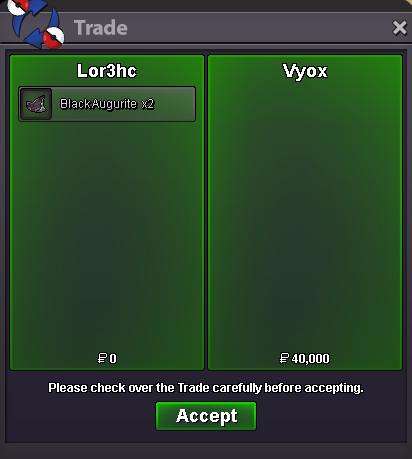
Task: Click the Pokédollar symbol beside Lor3hc's 0
Action: [102, 358]
